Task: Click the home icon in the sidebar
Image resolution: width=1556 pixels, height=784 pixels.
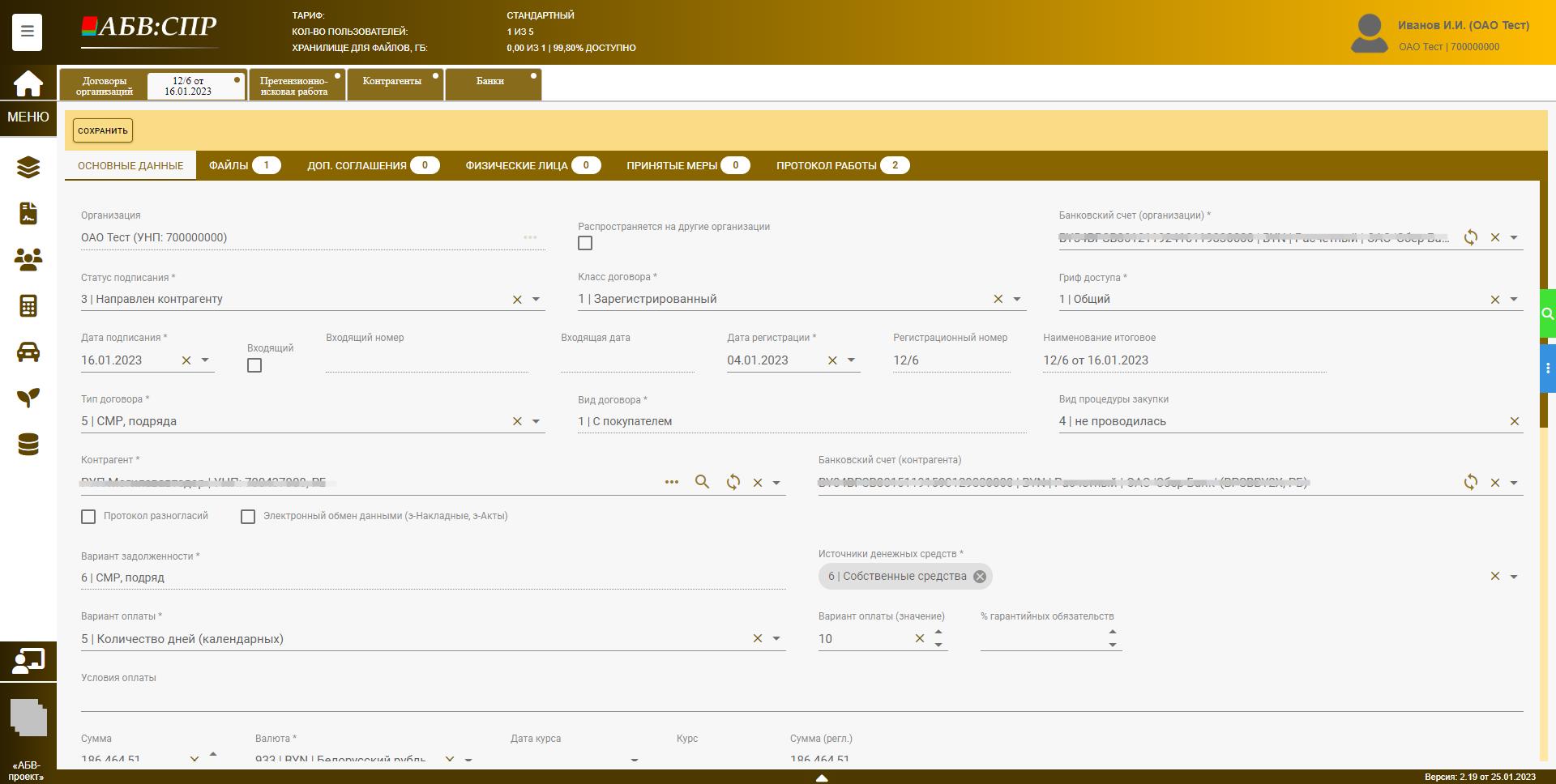Action: click(28, 83)
